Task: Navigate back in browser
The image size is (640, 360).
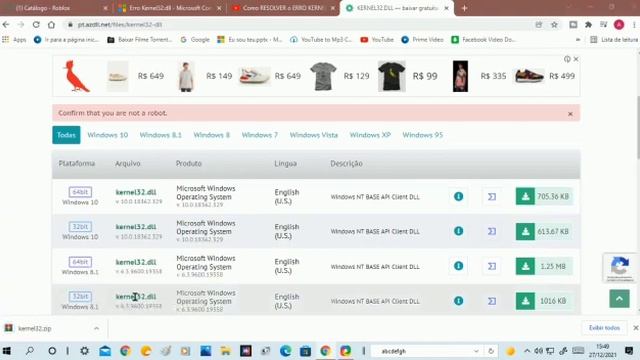Action: coord(6,24)
